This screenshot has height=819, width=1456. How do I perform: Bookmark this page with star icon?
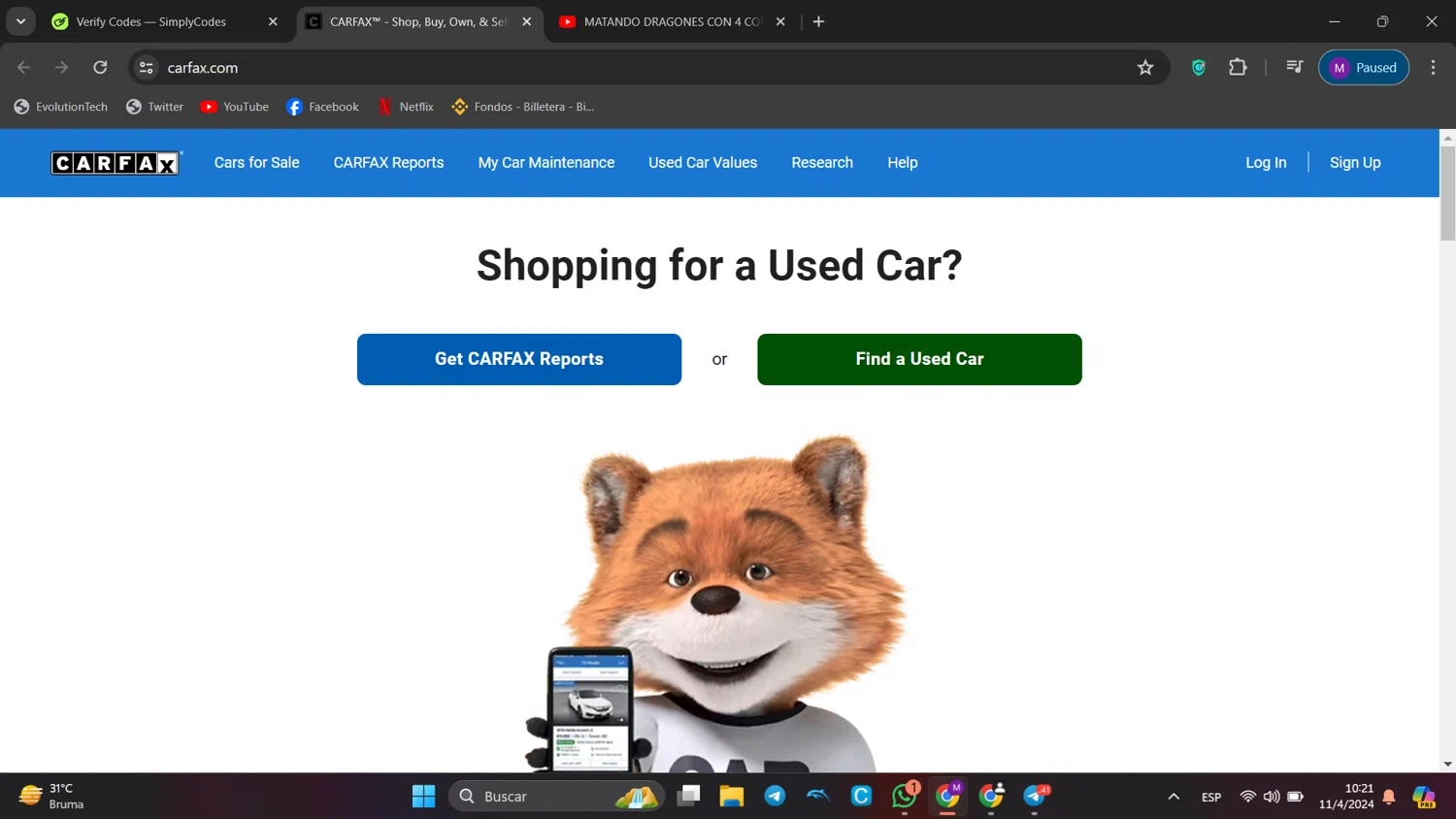pyautogui.click(x=1145, y=67)
